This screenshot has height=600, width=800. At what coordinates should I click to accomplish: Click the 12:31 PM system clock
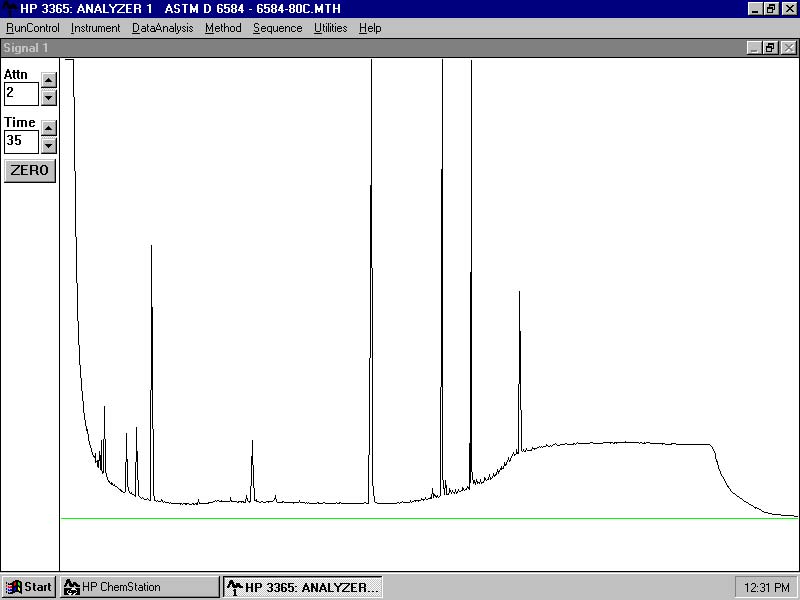point(766,588)
